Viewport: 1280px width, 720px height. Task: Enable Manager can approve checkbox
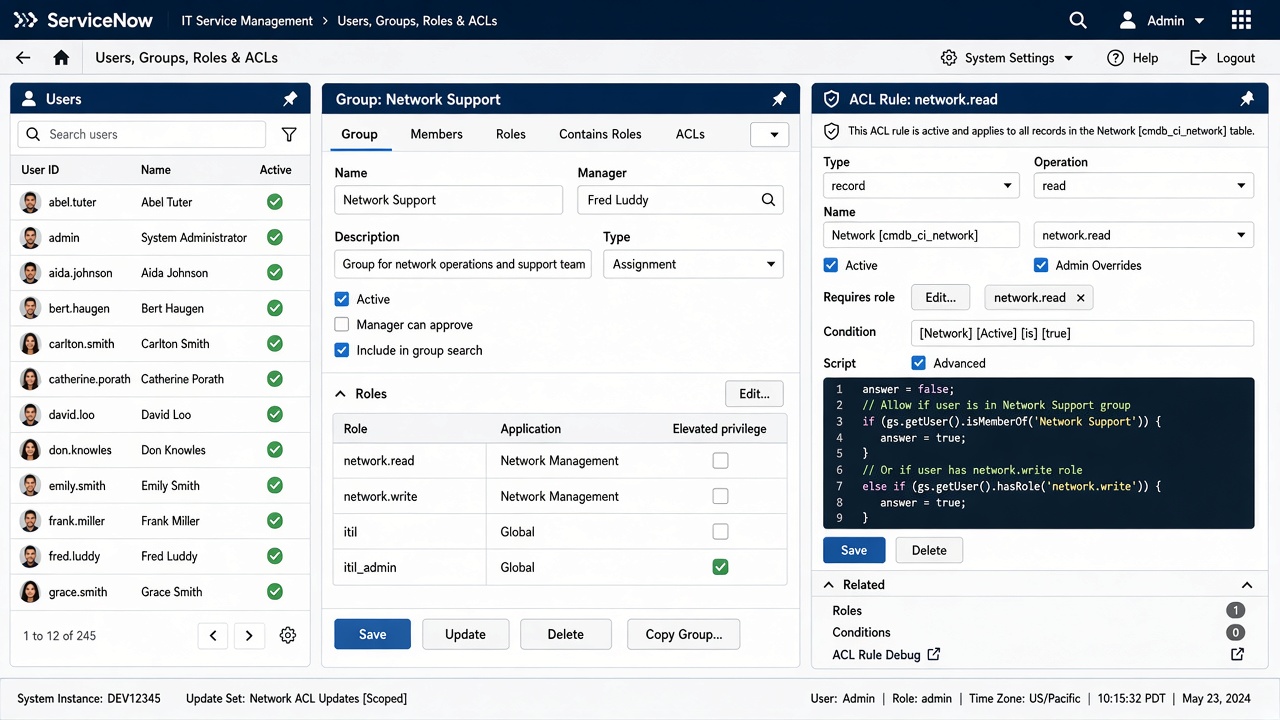tap(342, 325)
